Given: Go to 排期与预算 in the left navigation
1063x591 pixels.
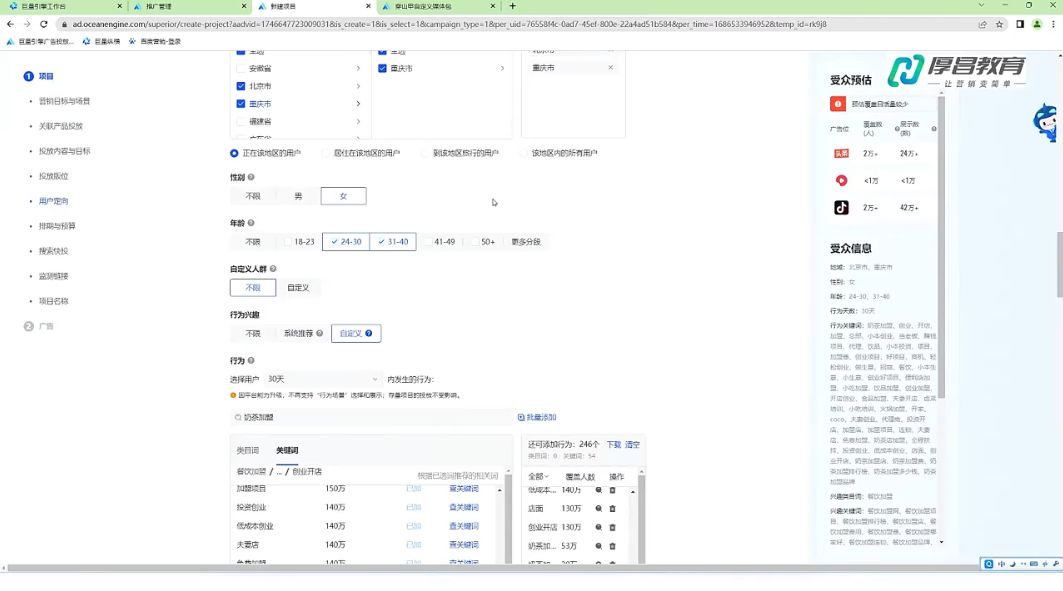Looking at the screenshot, I should [x=57, y=226].
